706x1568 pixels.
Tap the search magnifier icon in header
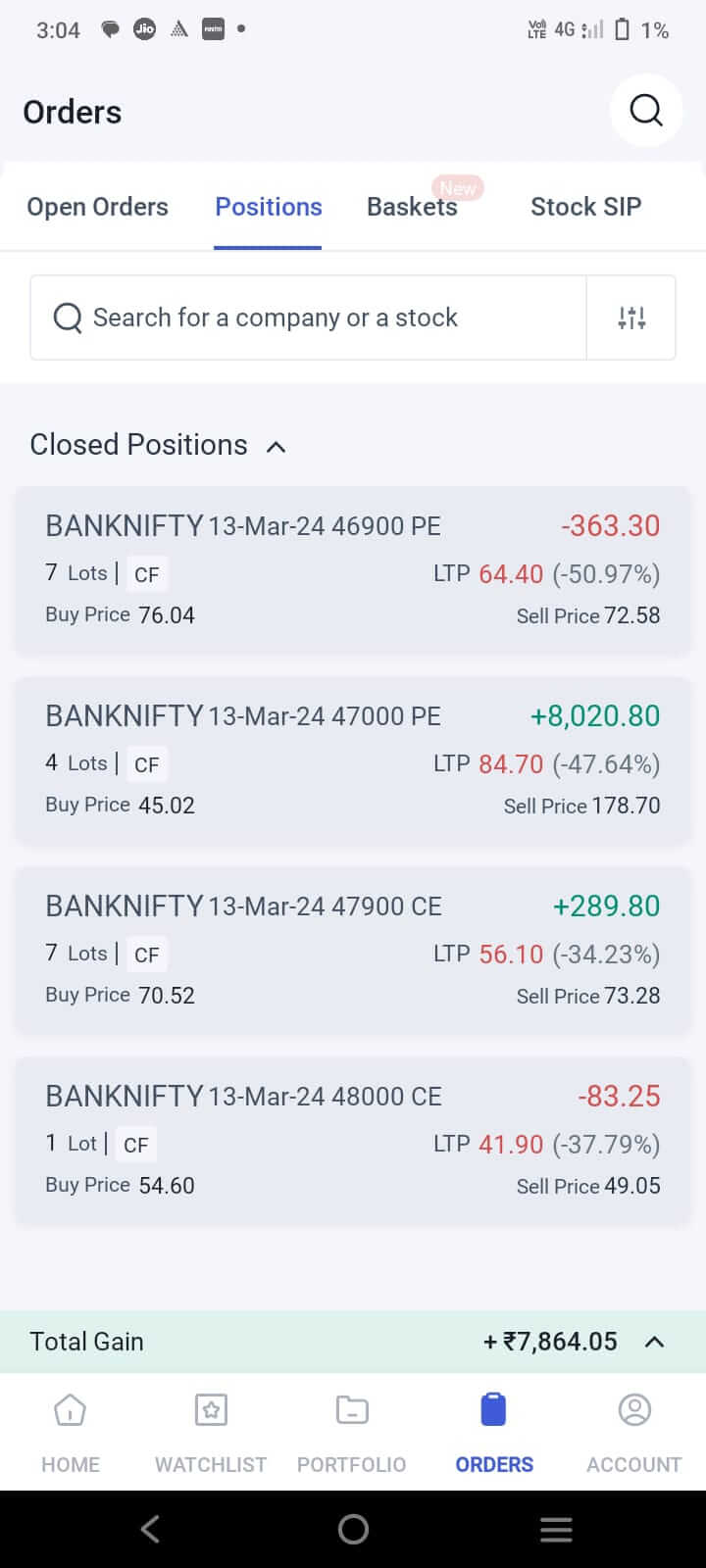645,111
